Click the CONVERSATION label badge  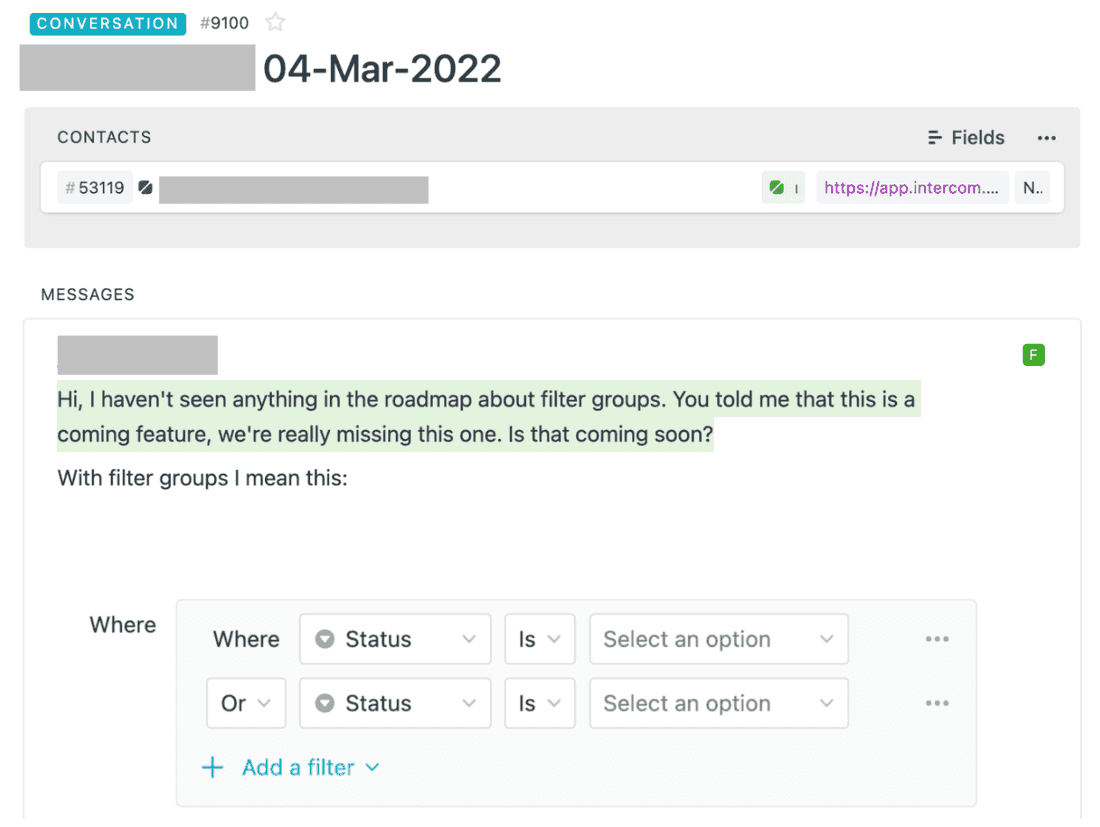click(107, 23)
